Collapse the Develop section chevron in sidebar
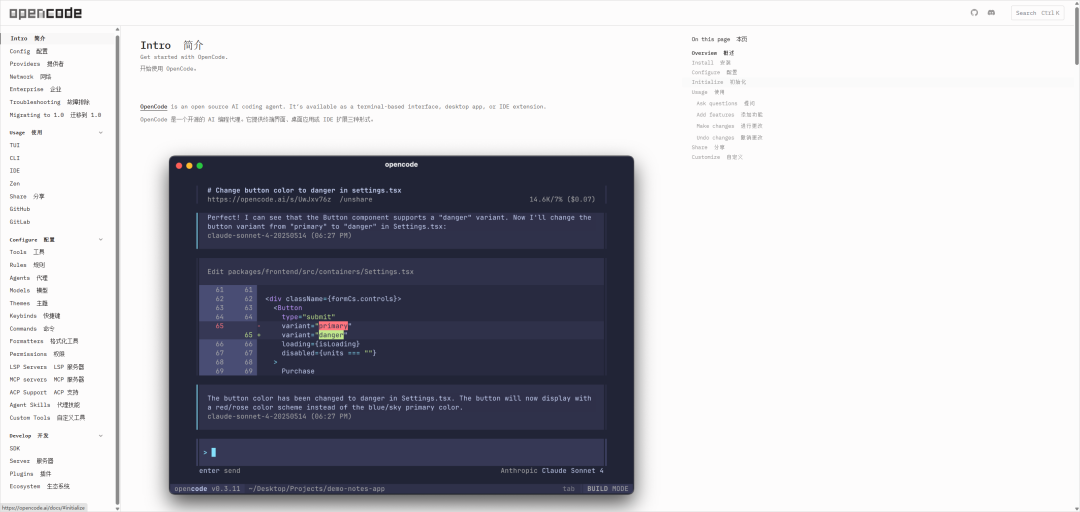1080x512 pixels. click(100, 436)
